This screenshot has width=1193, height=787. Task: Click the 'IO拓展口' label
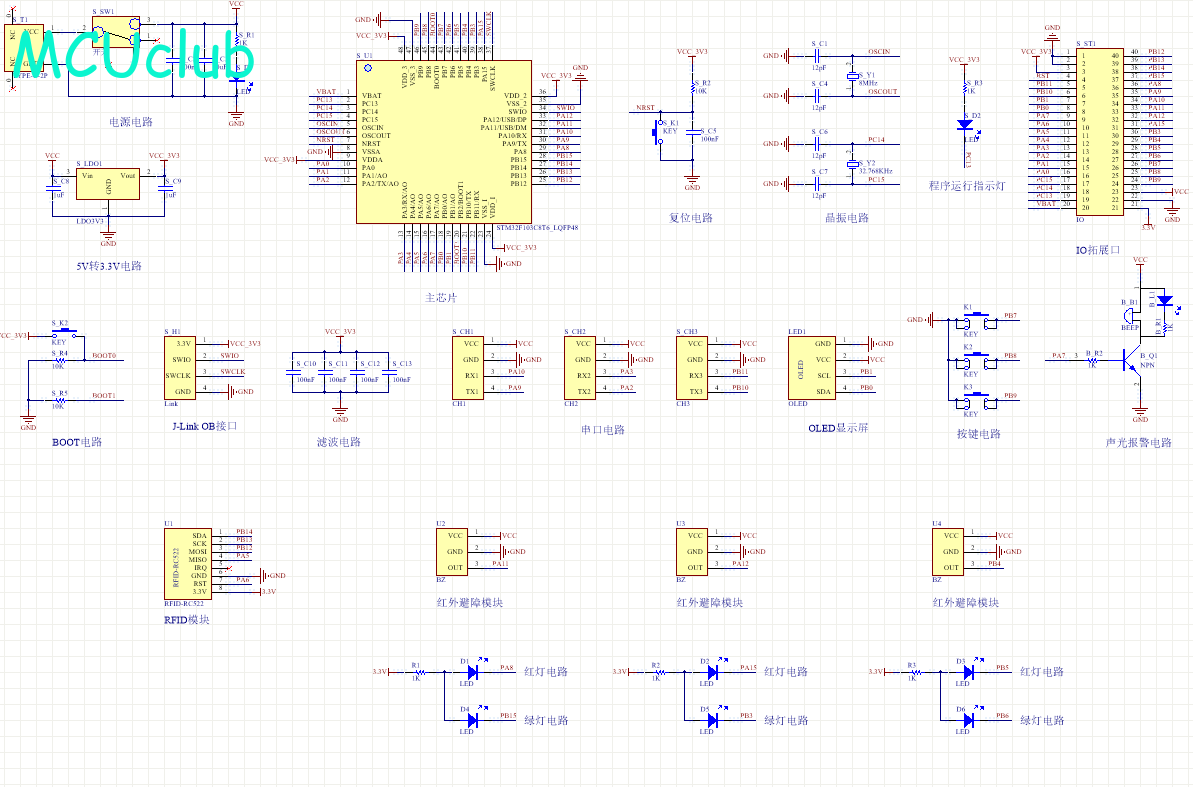(1098, 250)
